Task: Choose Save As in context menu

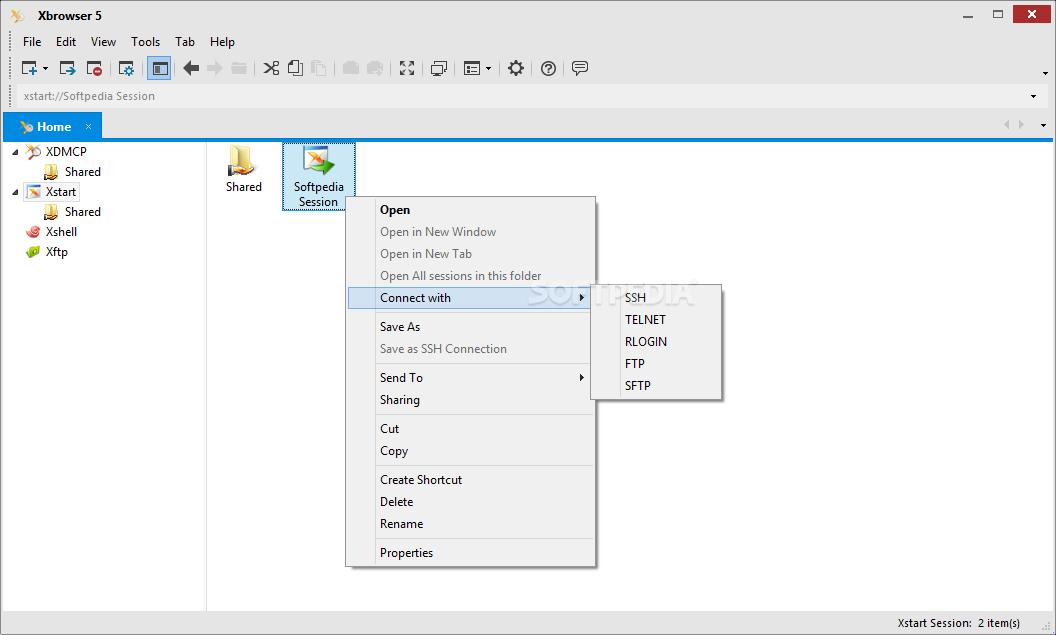Action: coord(471,327)
